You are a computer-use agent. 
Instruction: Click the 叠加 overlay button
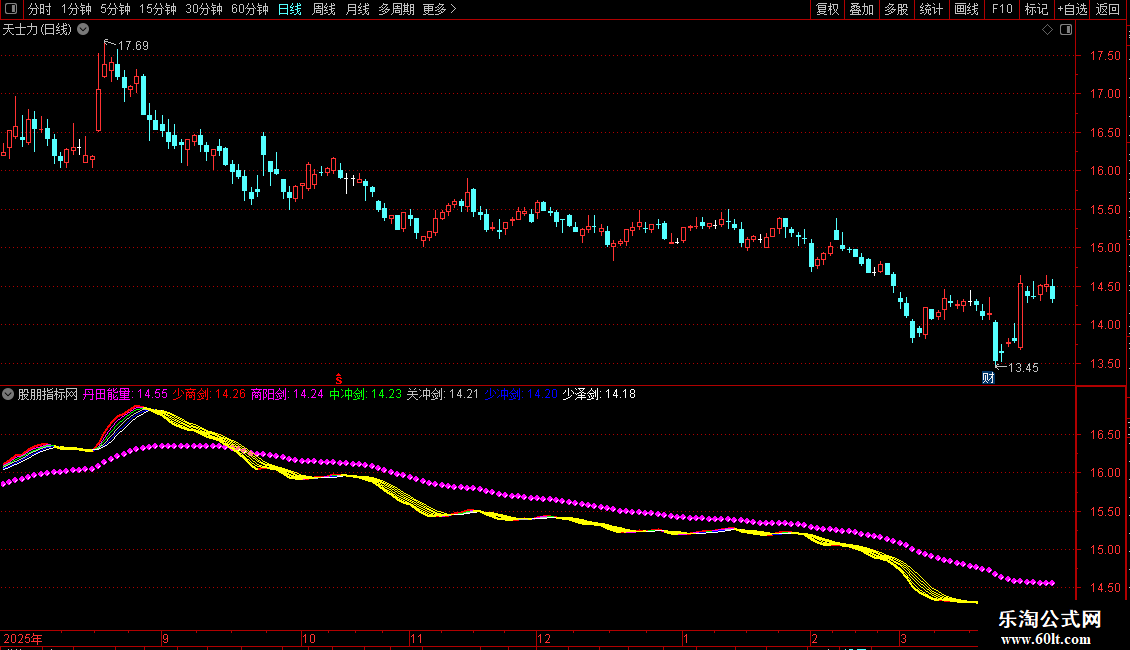pos(861,9)
